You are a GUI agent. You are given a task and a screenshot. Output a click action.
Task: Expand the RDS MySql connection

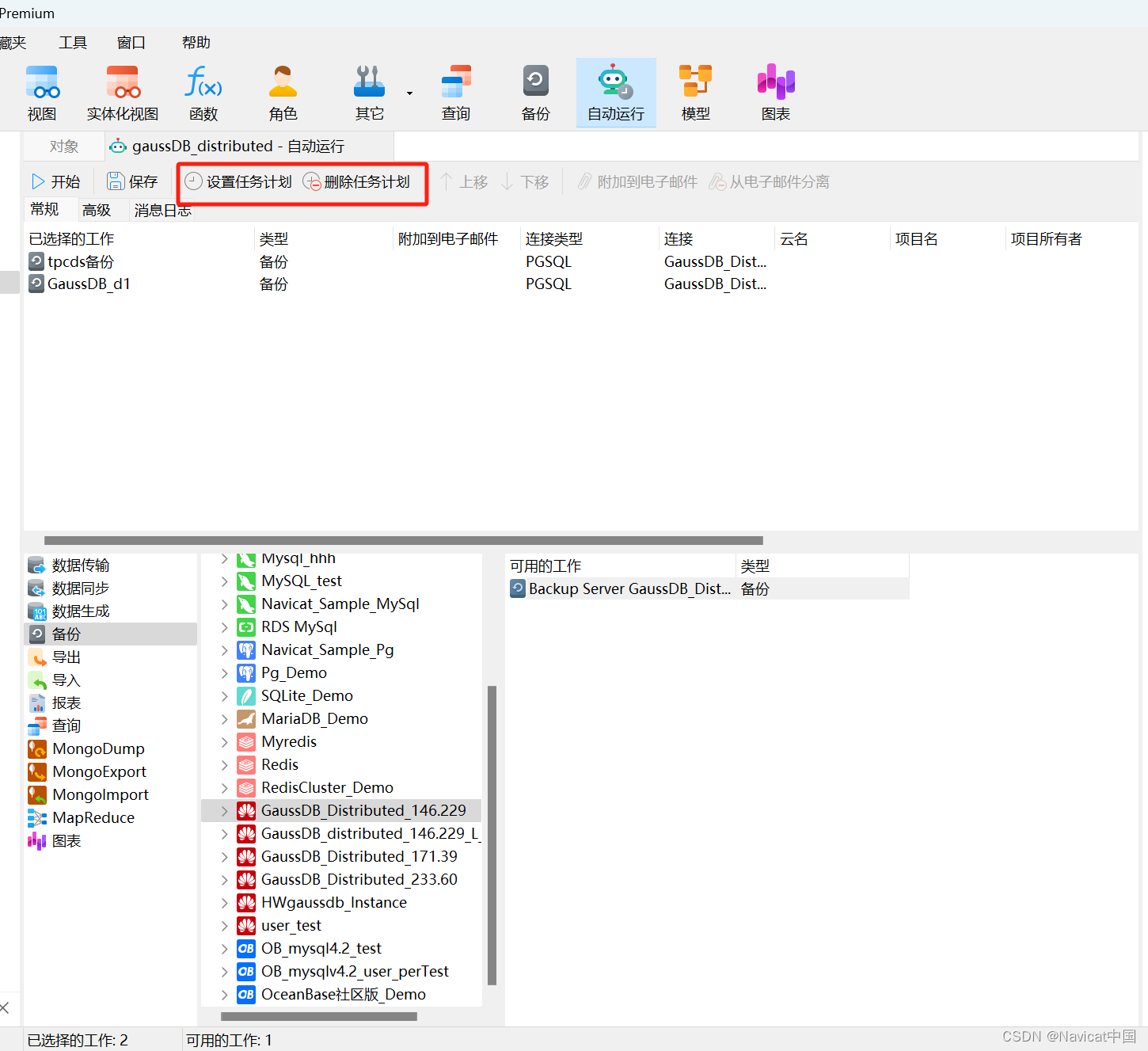(x=224, y=627)
